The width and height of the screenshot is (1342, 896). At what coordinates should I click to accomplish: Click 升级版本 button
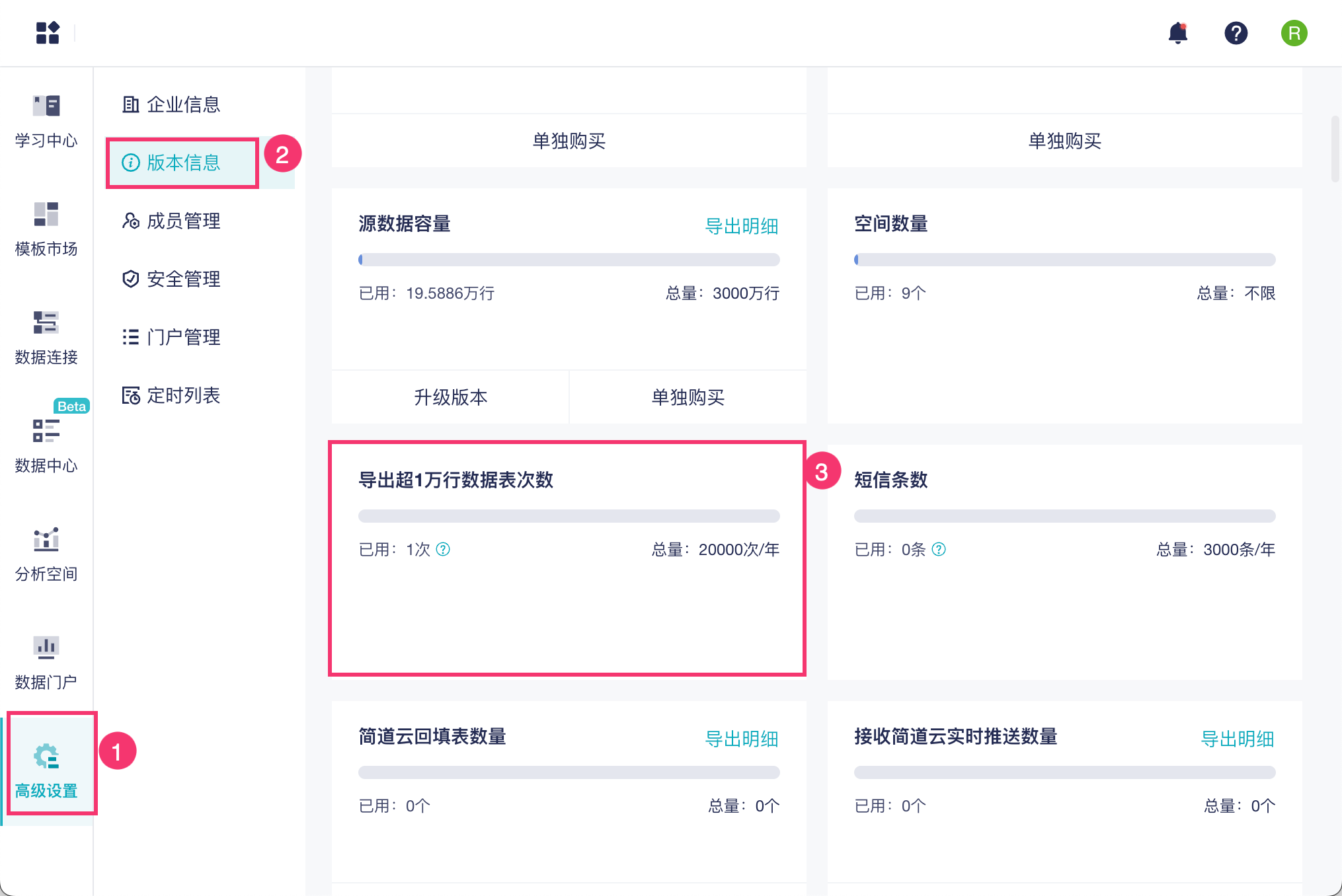450,397
